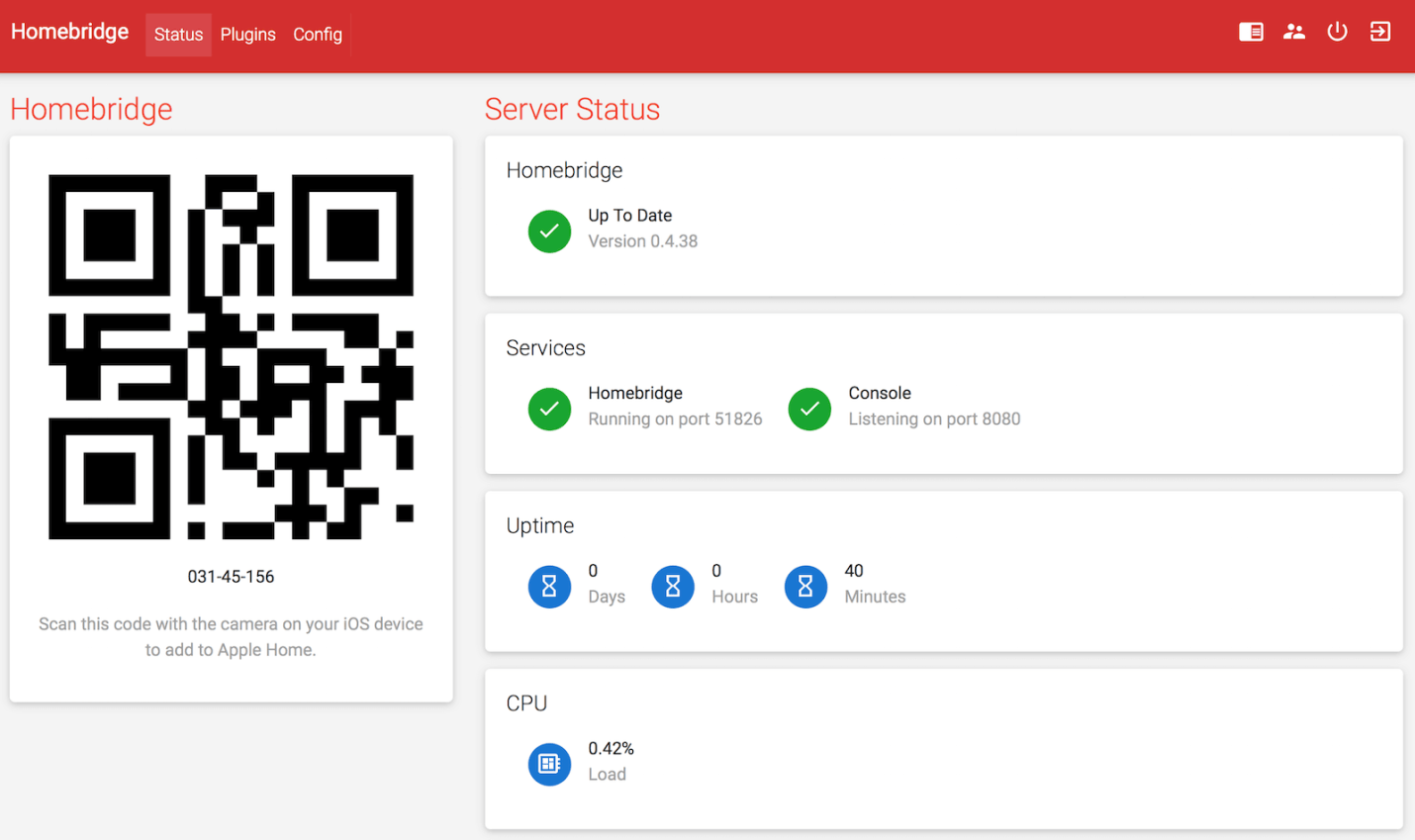Open the log viewer panel icon

1251,32
